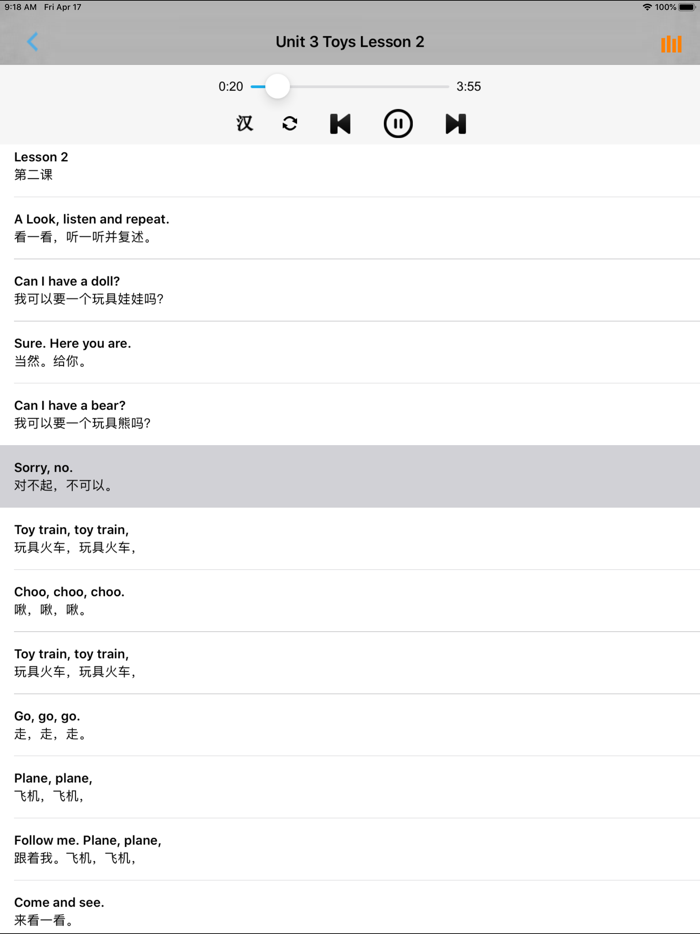Skip to the previous track

(340, 124)
